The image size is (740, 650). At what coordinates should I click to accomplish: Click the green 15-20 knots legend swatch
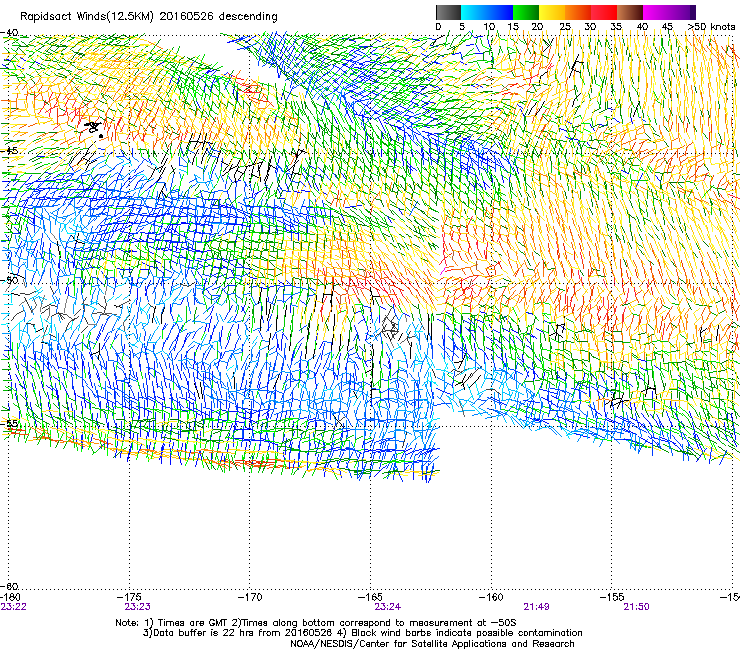(x=526, y=12)
